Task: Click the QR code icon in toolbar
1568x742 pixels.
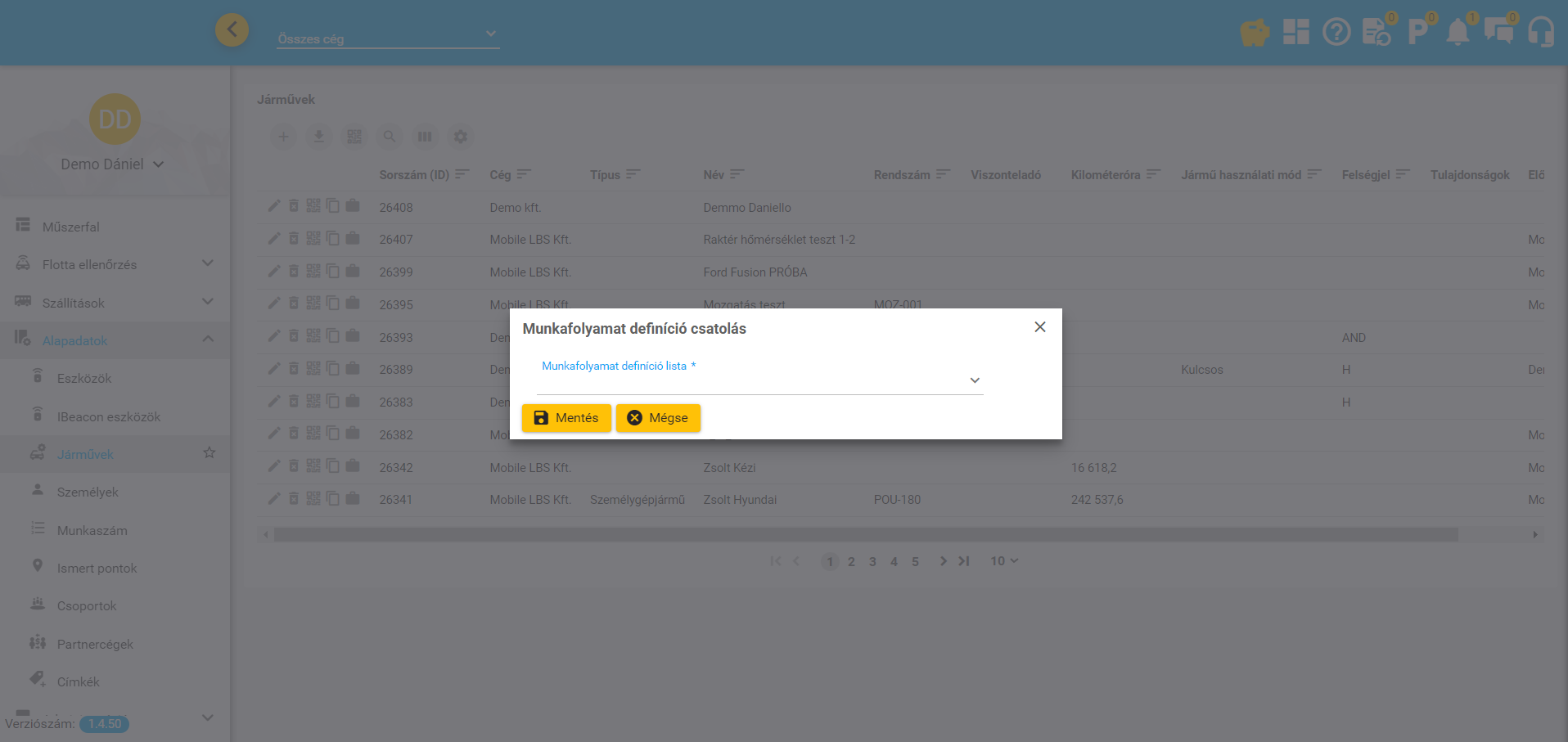Action: pyautogui.click(x=354, y=137)
